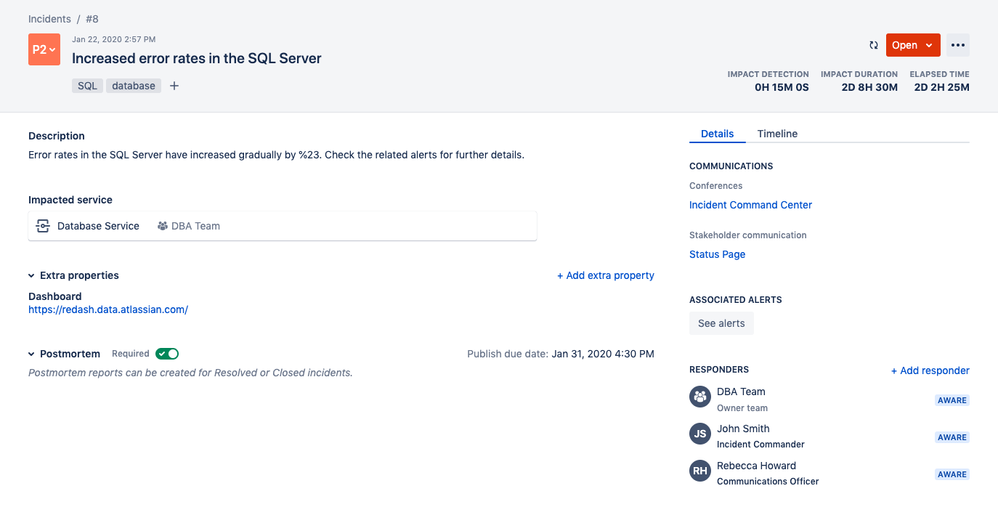Click the #8 breadcrumb
The width and height of the screenshot is (998, 531).
92,19
